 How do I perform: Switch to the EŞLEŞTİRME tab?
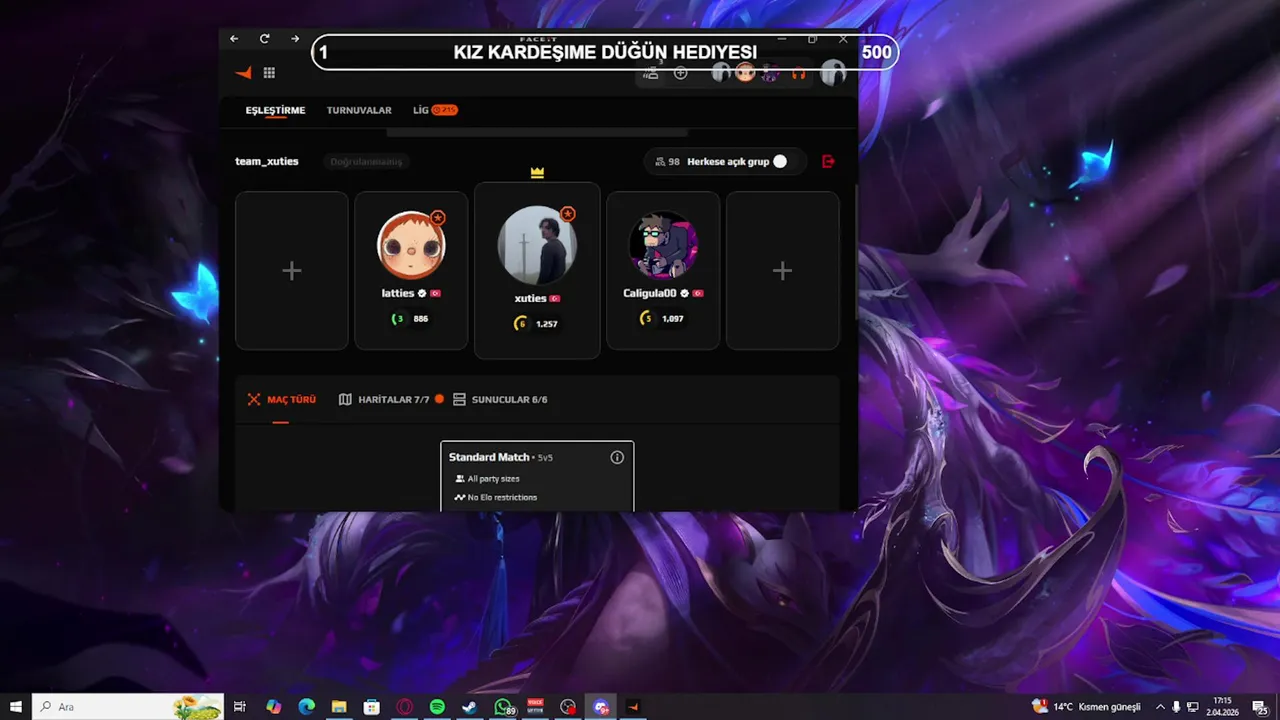coord(275,110)
